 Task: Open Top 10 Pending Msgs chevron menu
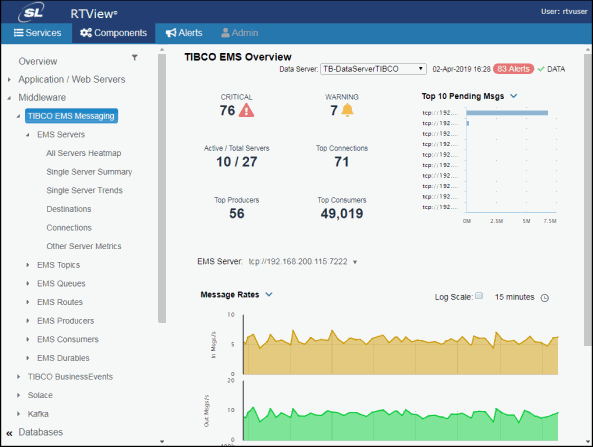tap(513, 96)
